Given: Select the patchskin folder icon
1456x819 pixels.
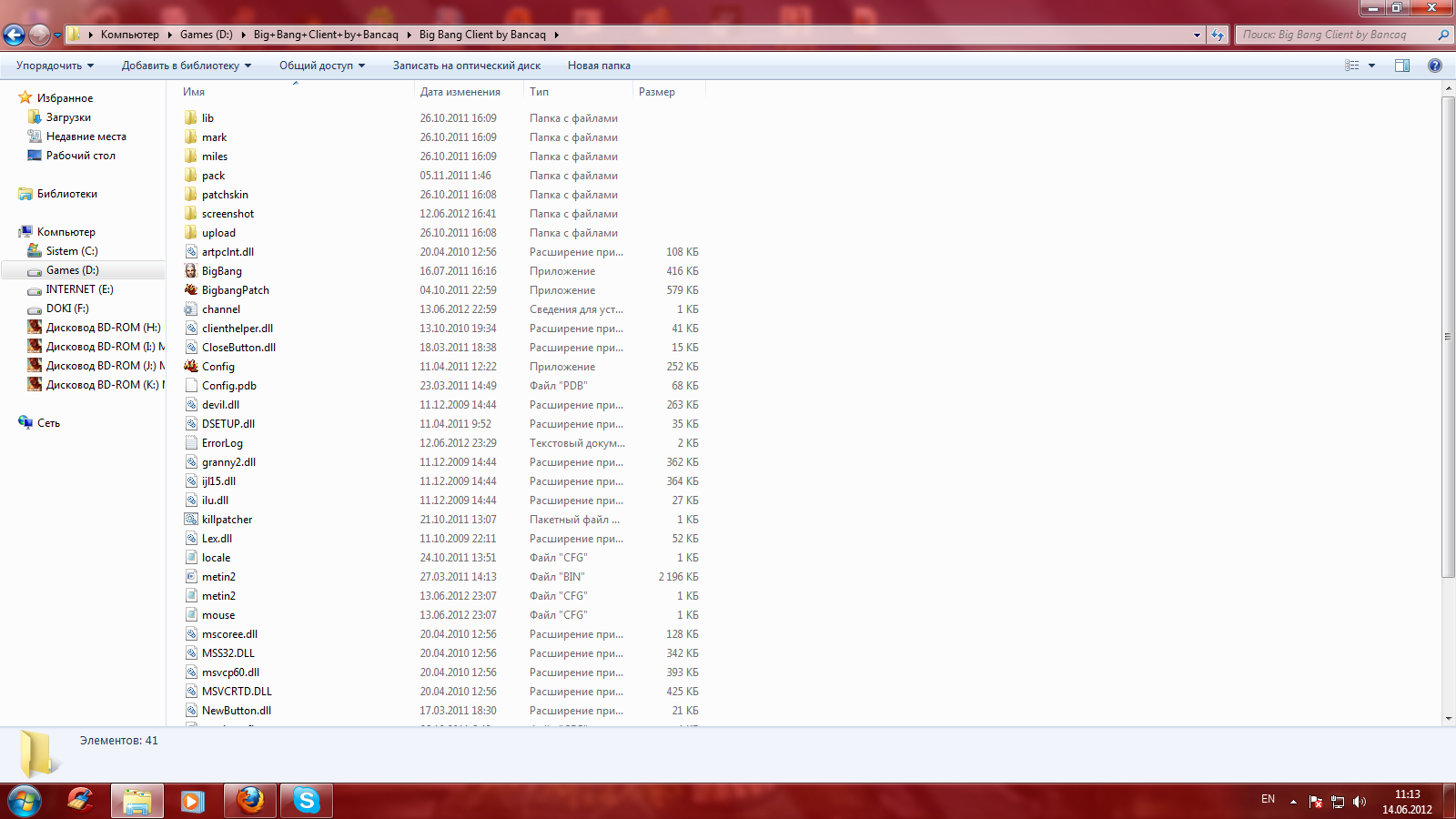Looking at the screenshot, I should (x=190, y=195).
